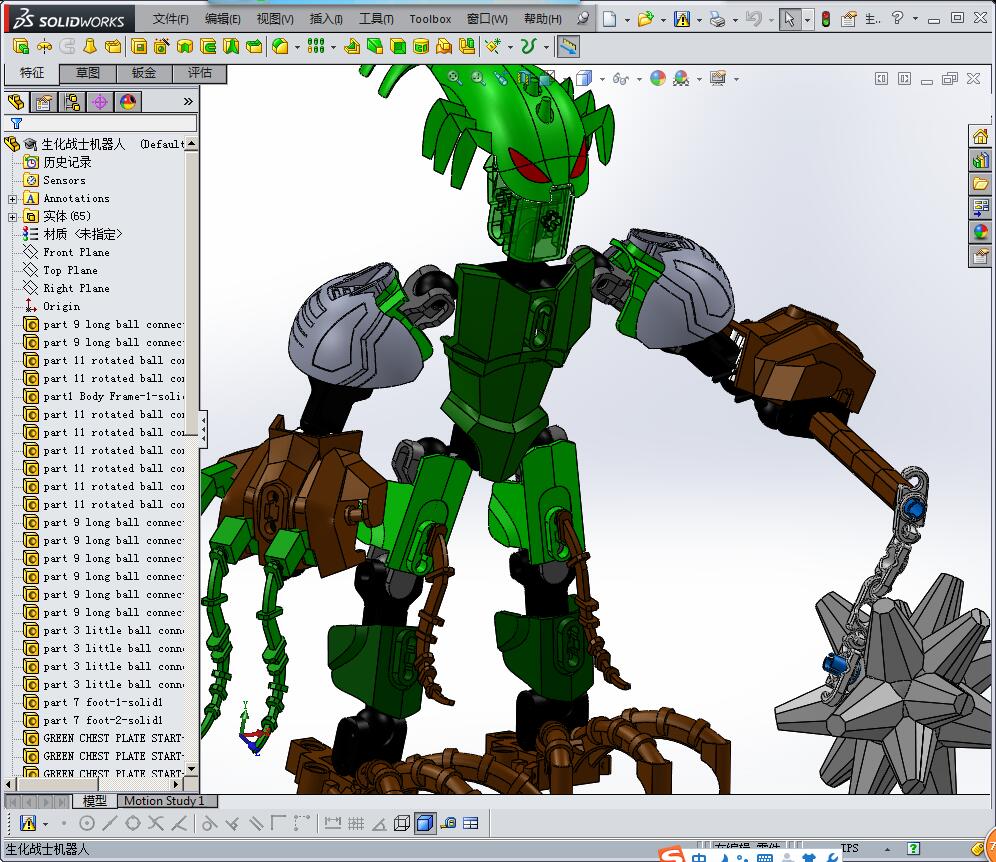996x862 pixels.
Task: Select the Linear Pattern tool
Action: 316,46
